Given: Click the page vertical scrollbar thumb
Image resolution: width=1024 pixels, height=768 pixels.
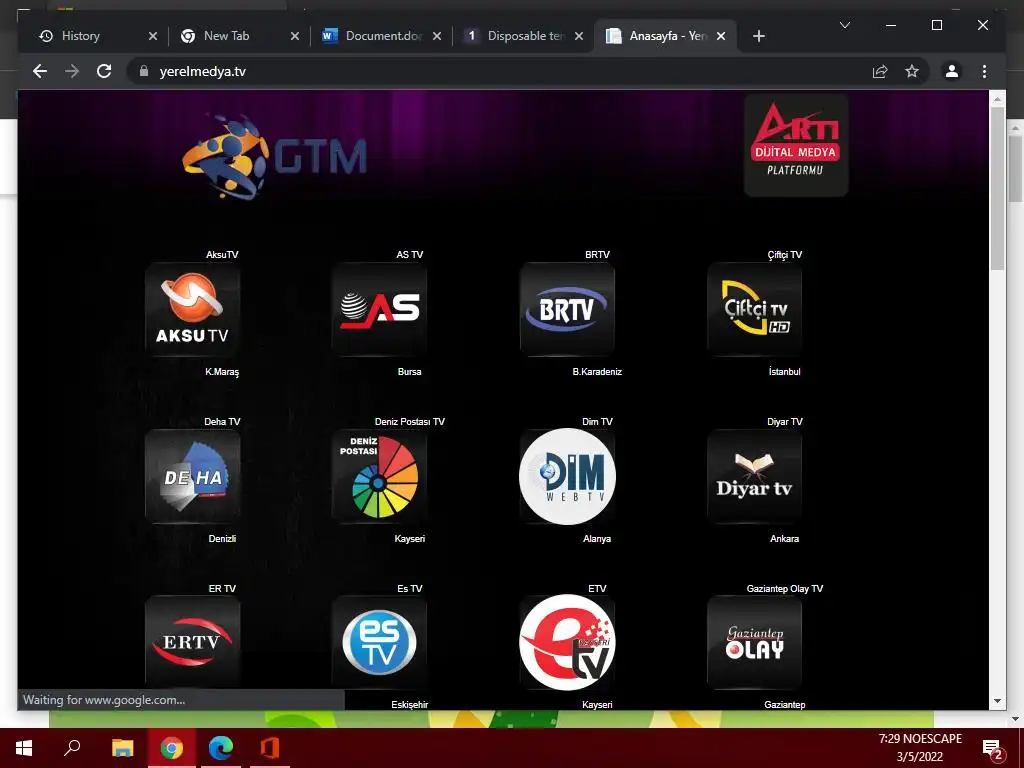Looking at the screenshot, I should tap(997, 188).
